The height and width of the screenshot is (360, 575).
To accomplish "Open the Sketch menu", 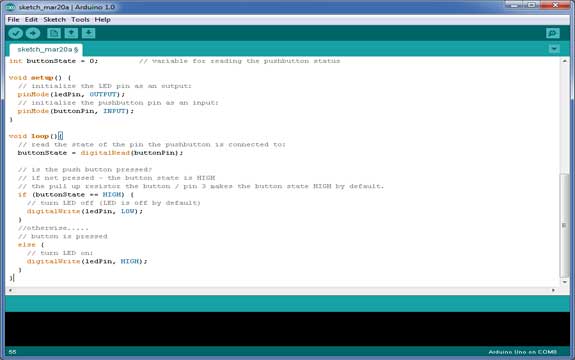I will [55, 19].
